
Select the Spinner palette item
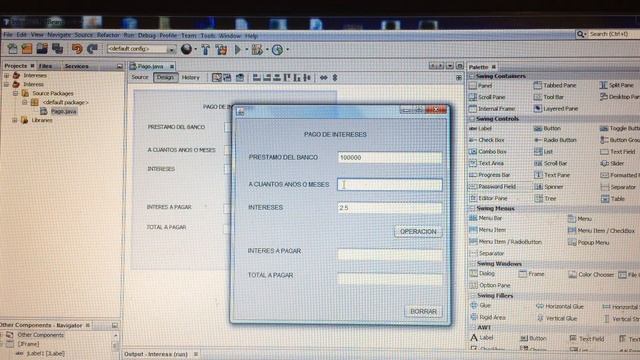549,187
